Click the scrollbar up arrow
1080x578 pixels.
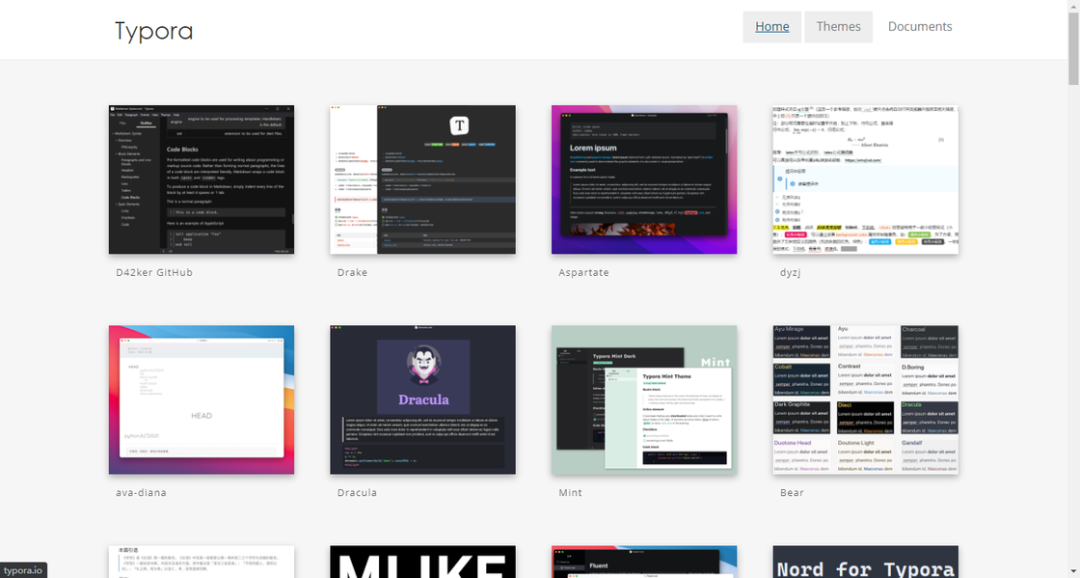1074,6
